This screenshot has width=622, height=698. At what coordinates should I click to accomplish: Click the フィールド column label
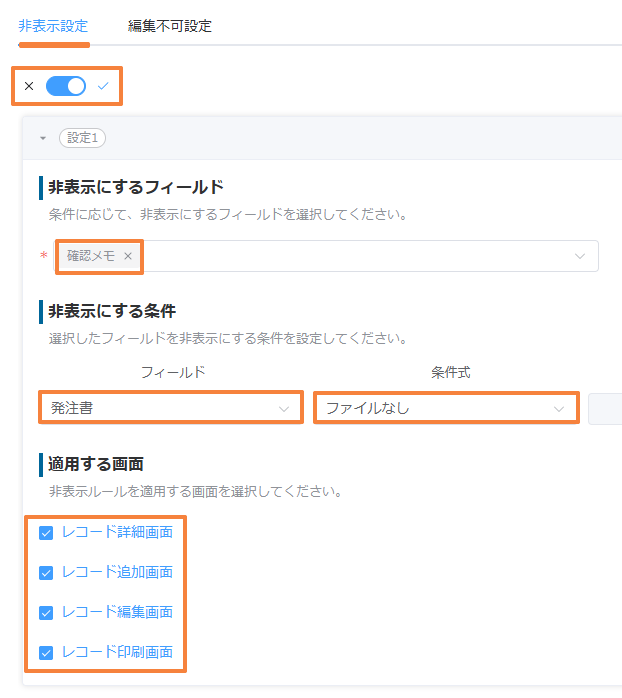pyautogui.click(x=173, y=372)
